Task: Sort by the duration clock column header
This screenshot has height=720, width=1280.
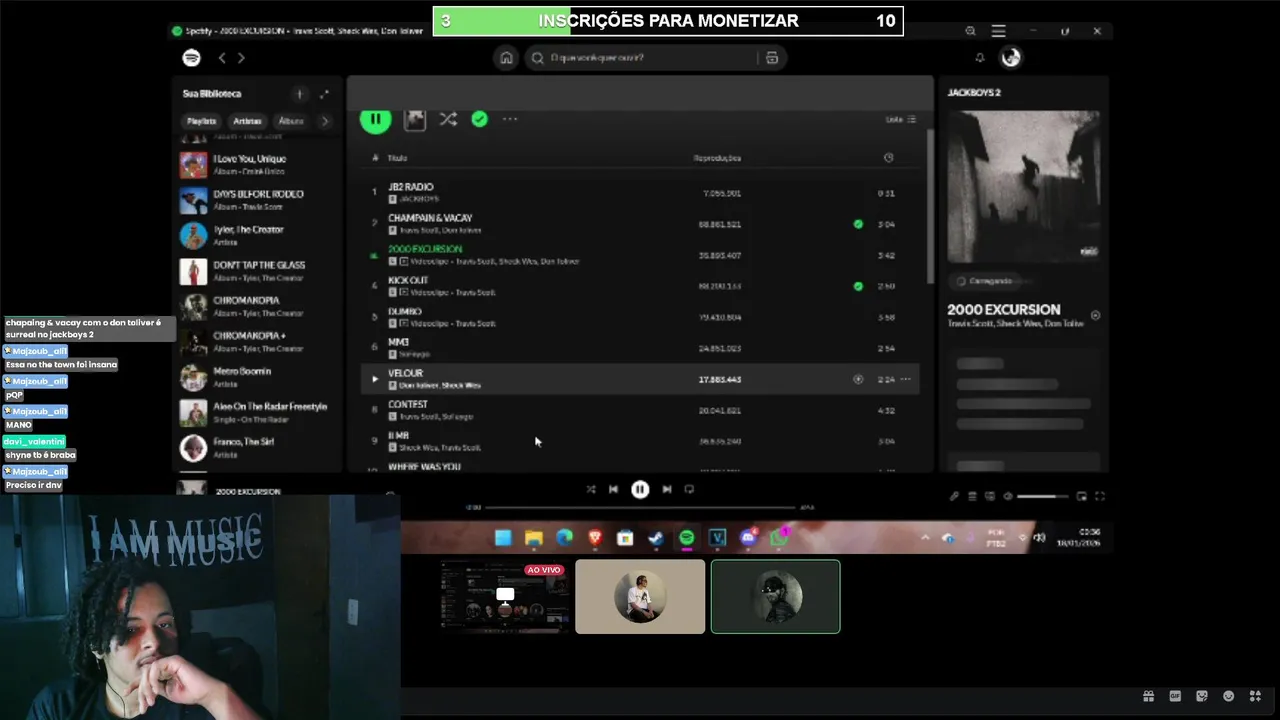Action: tap(888, 158)
